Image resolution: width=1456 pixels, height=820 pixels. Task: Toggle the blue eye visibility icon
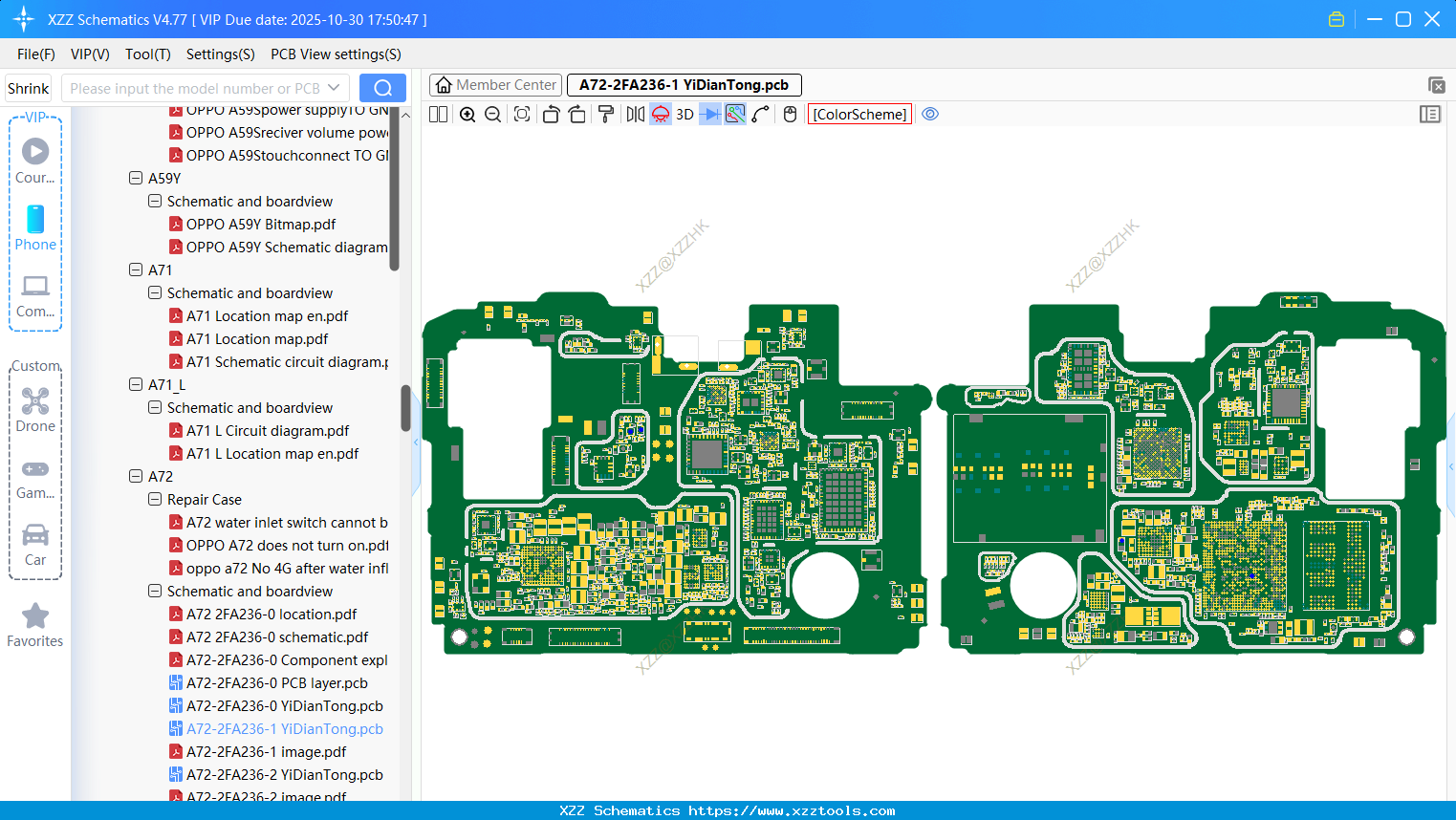[x=930, y=114]
